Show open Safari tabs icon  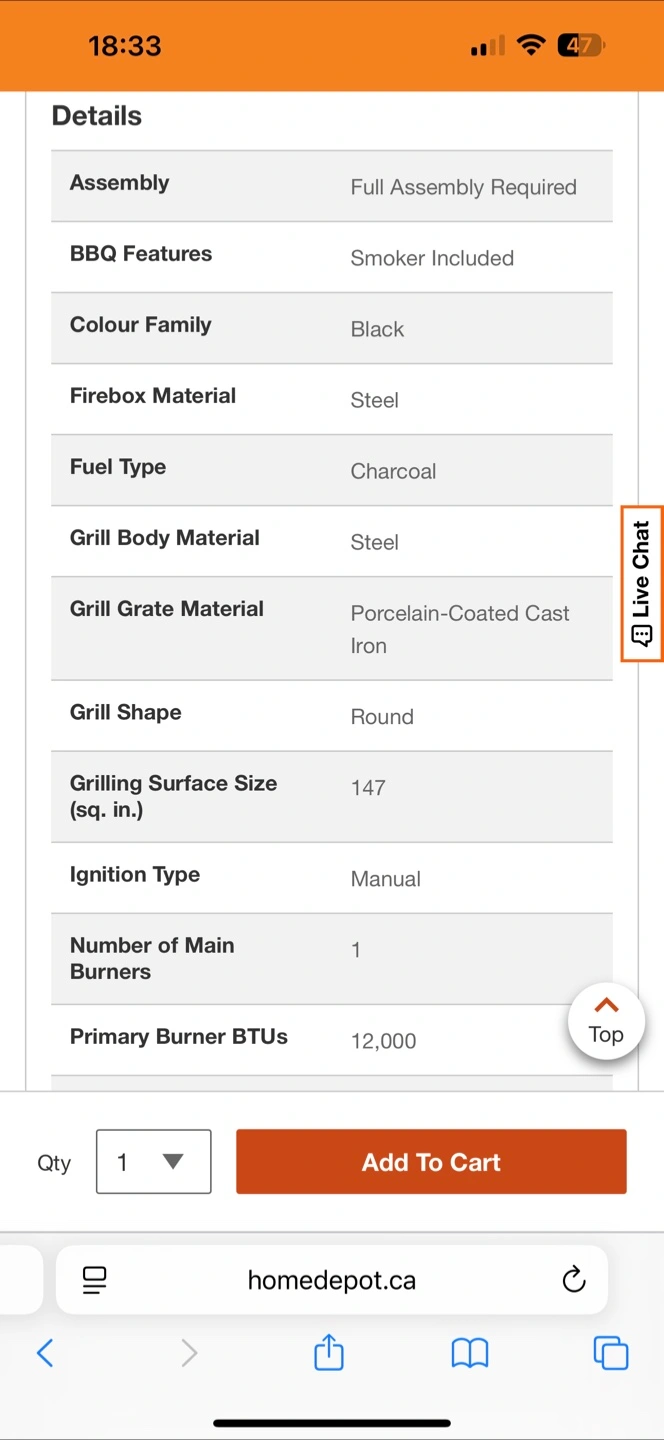[610, 1353]
